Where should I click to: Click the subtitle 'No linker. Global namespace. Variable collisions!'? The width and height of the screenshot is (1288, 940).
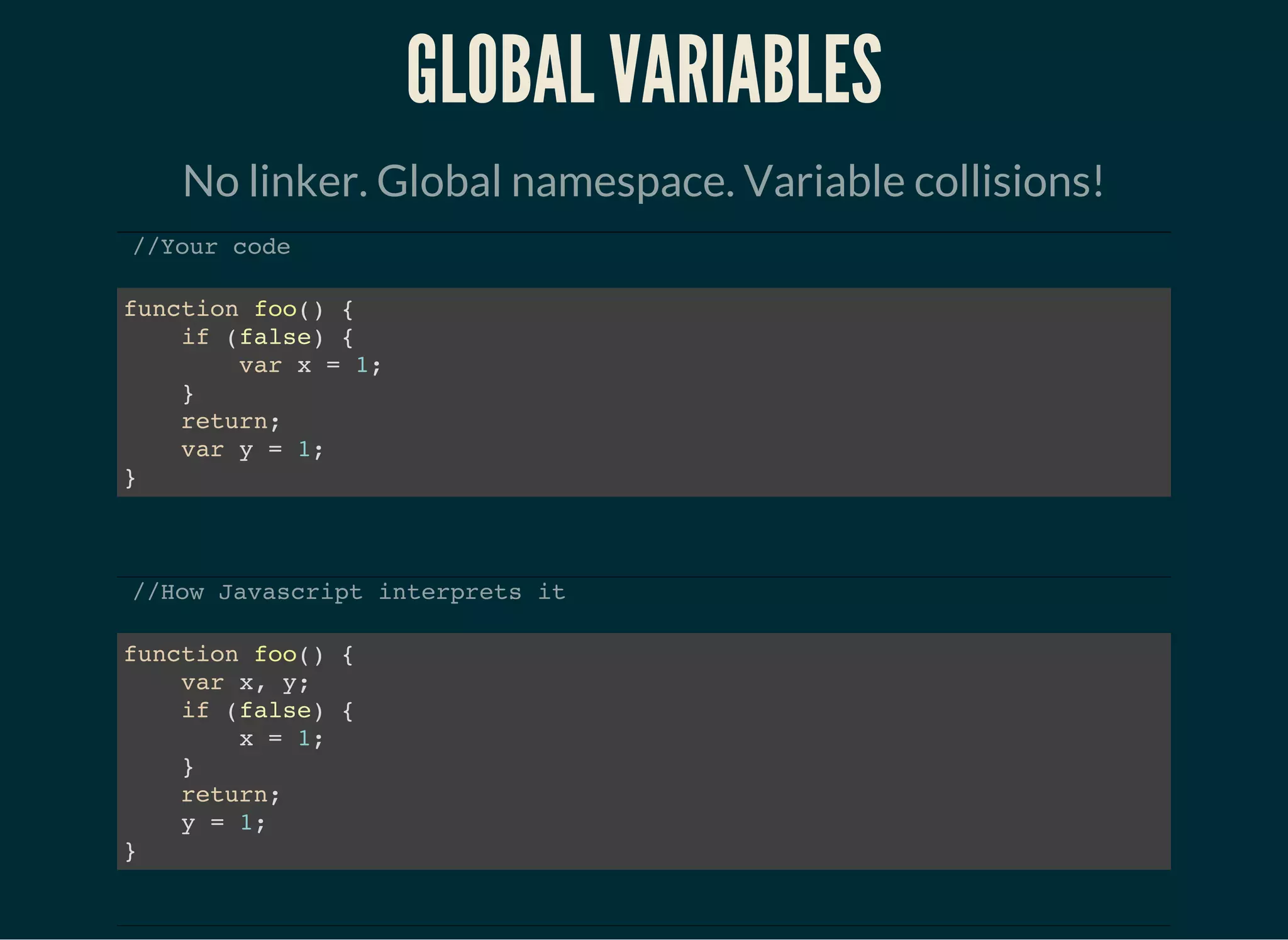[643, 181]
